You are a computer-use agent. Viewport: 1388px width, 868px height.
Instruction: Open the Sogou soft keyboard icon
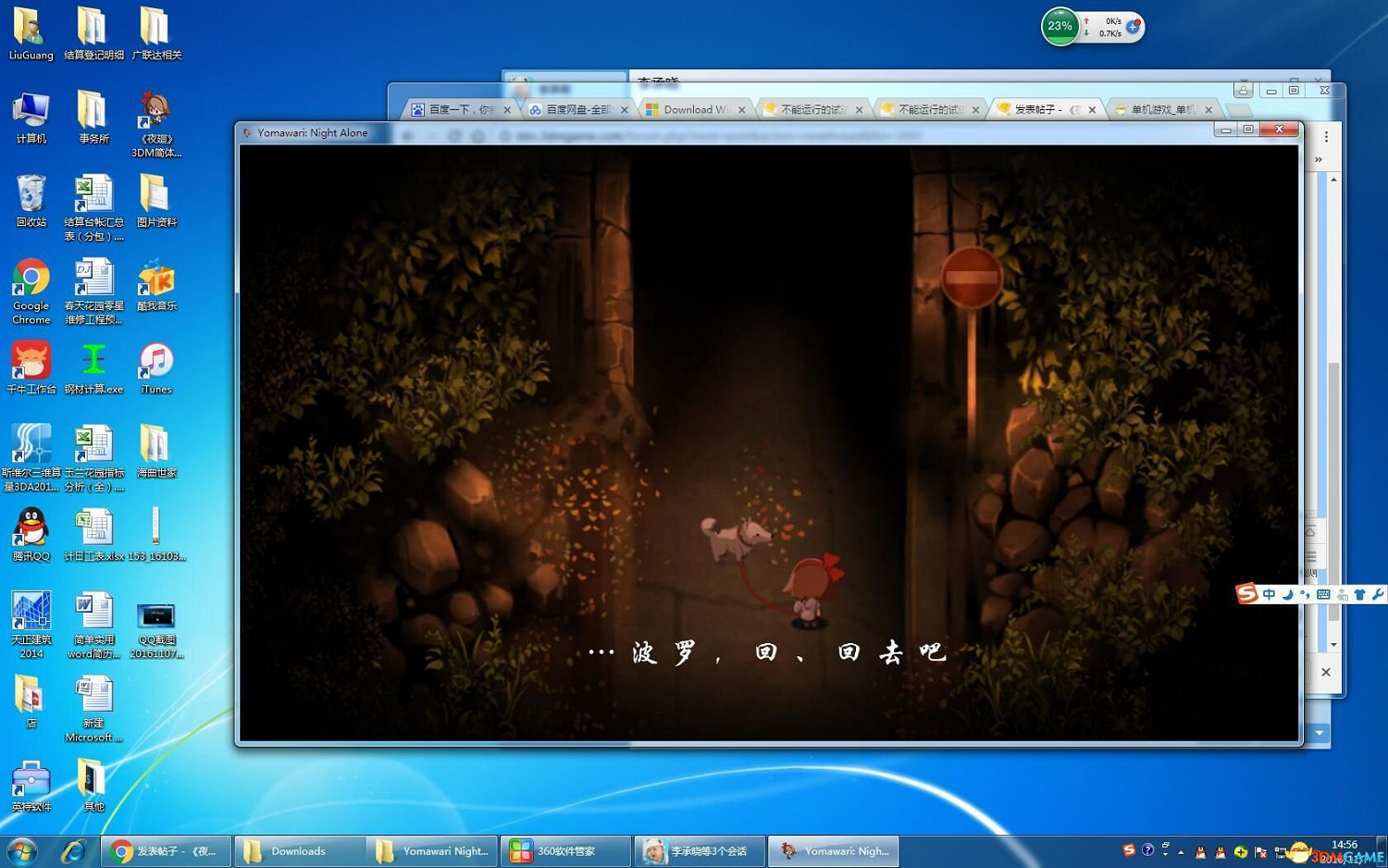1323,594
